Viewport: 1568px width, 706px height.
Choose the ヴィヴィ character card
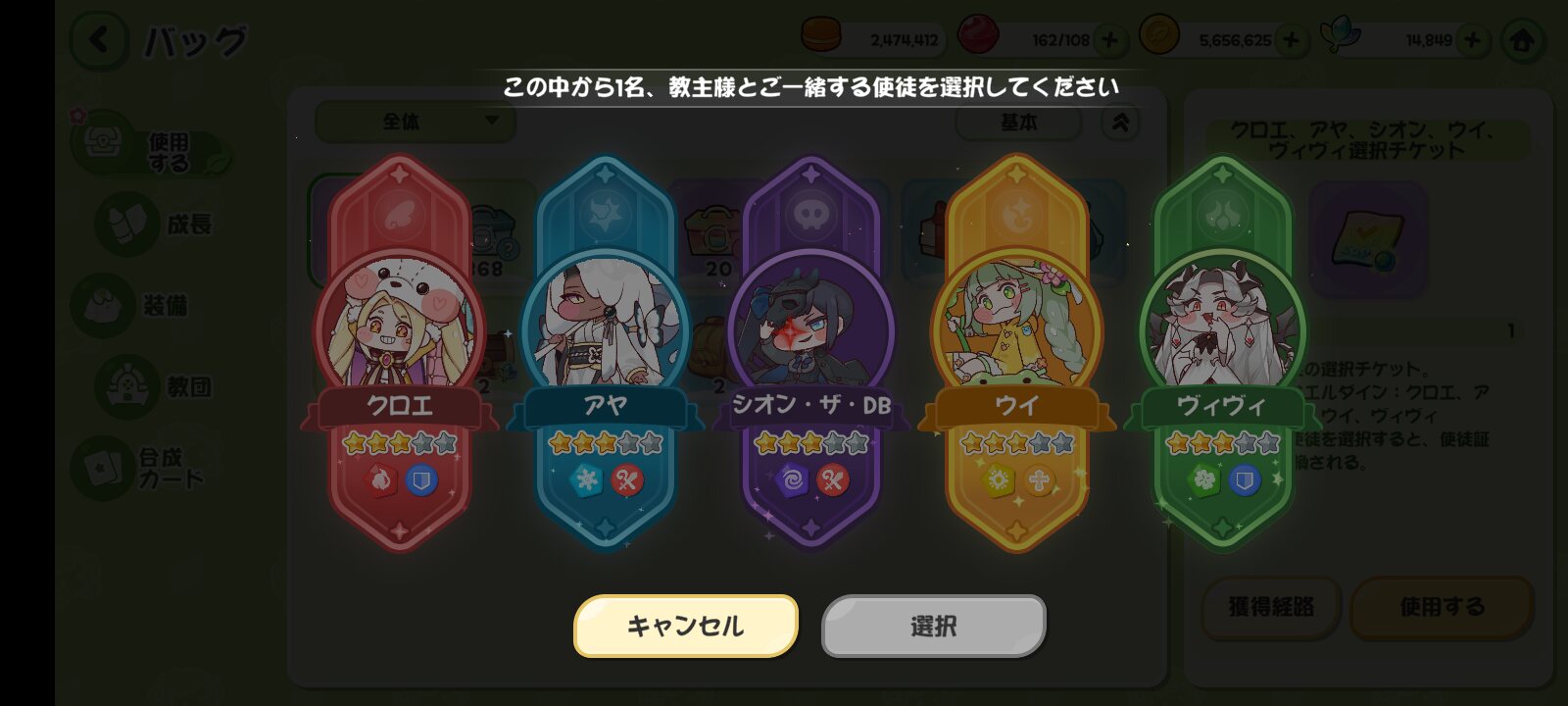click(x=1222, y=353)
